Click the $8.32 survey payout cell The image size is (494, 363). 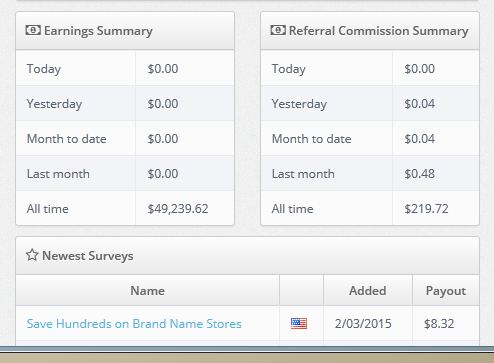439,324
